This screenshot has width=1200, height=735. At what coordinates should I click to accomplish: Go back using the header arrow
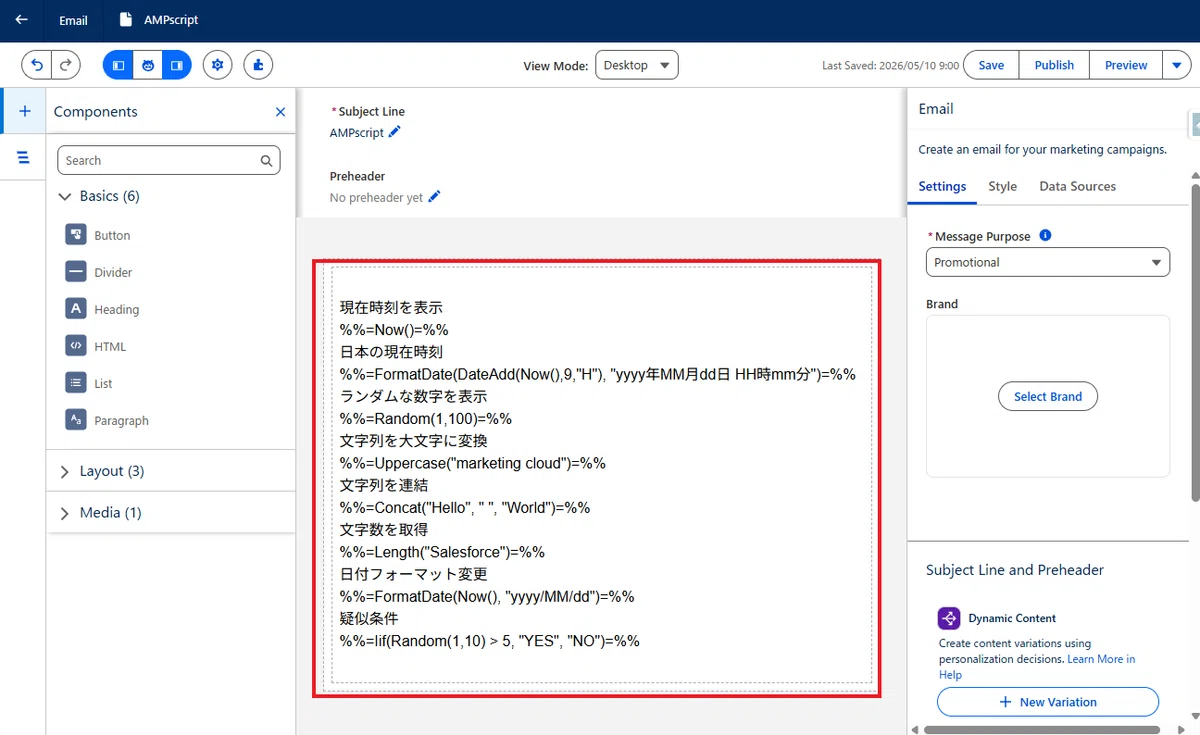(21, 20)
